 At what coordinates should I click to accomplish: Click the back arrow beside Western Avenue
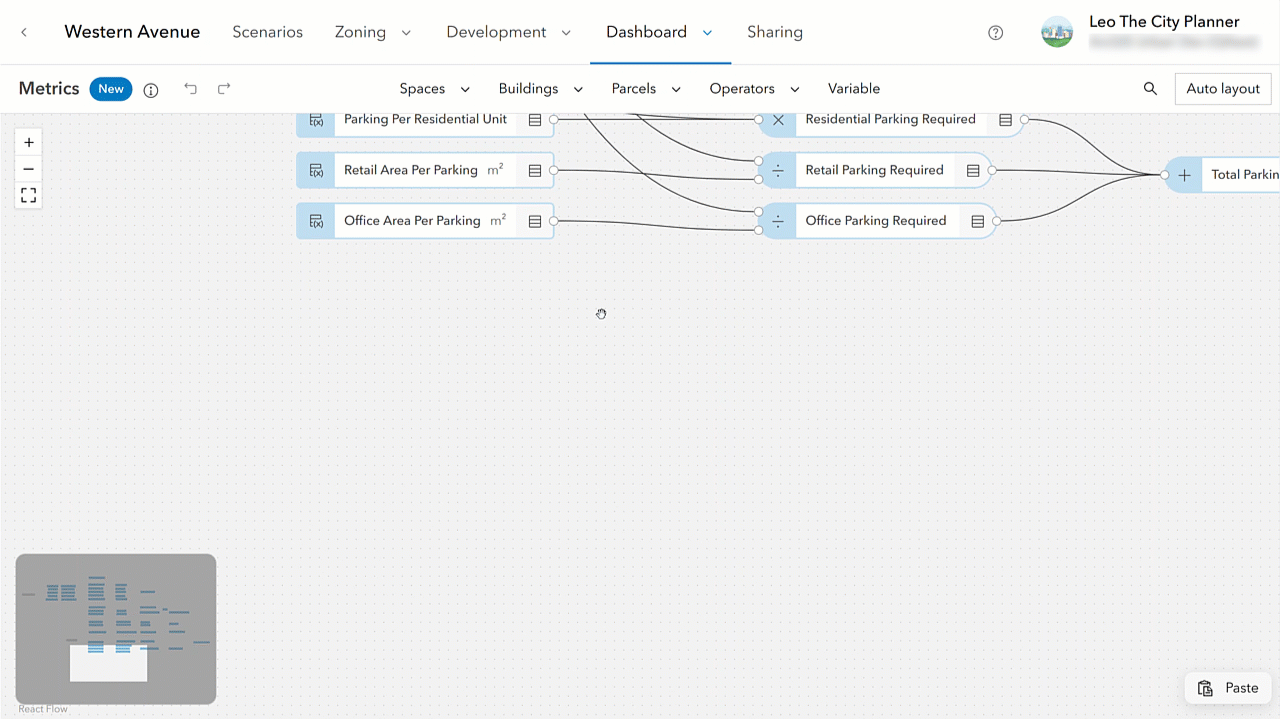23,31
